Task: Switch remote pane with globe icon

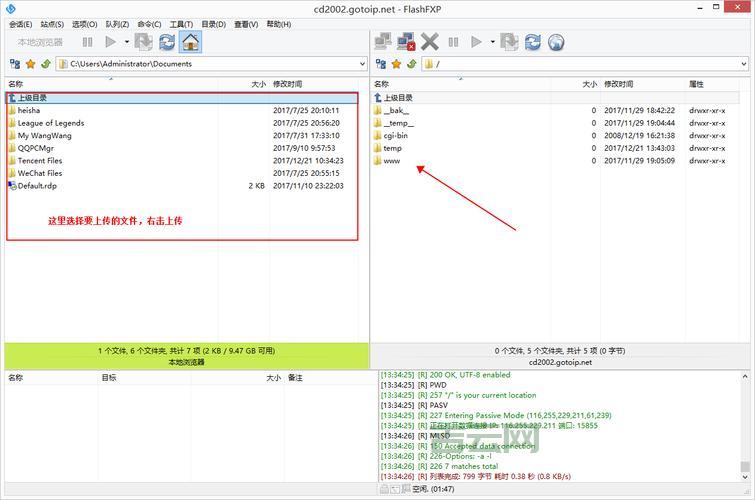Action: click(x=556, y=42)
